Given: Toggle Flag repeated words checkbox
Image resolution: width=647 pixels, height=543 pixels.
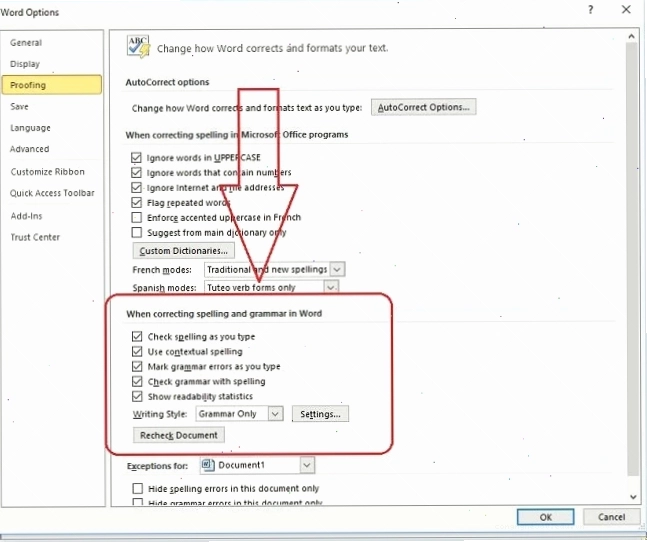Looking at the screenshot, I should tap(136, 202).
